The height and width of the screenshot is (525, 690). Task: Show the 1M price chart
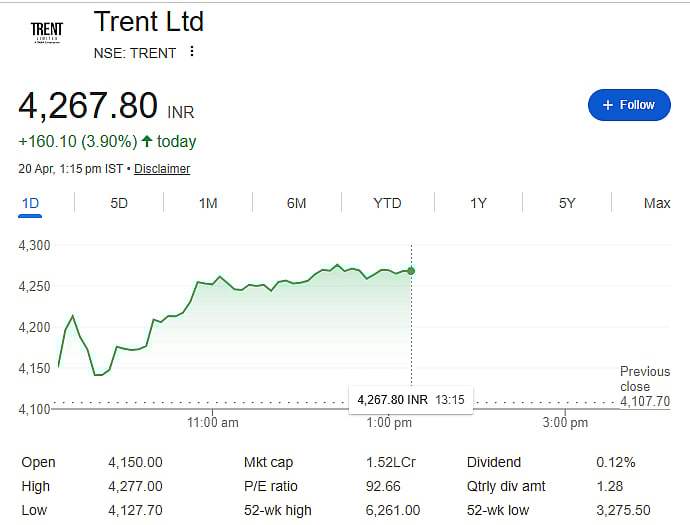point(208,203)
